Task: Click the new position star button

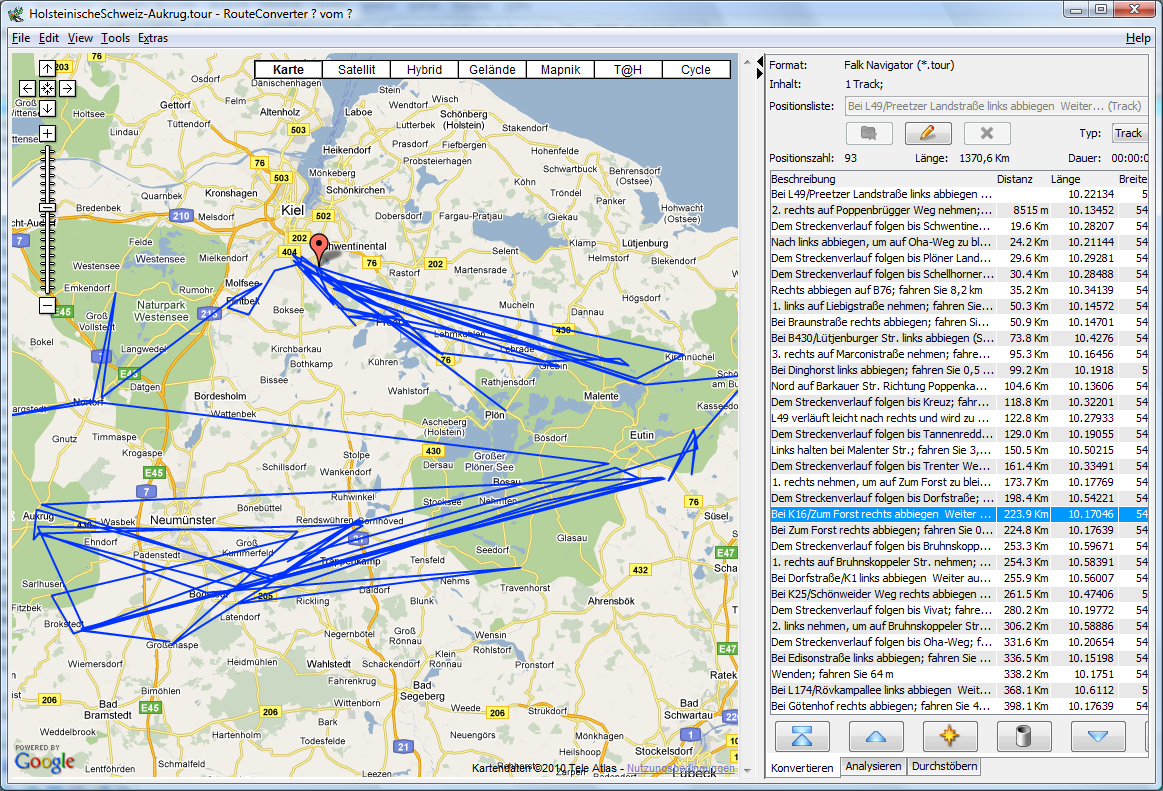Action: [x=949, y=737]
